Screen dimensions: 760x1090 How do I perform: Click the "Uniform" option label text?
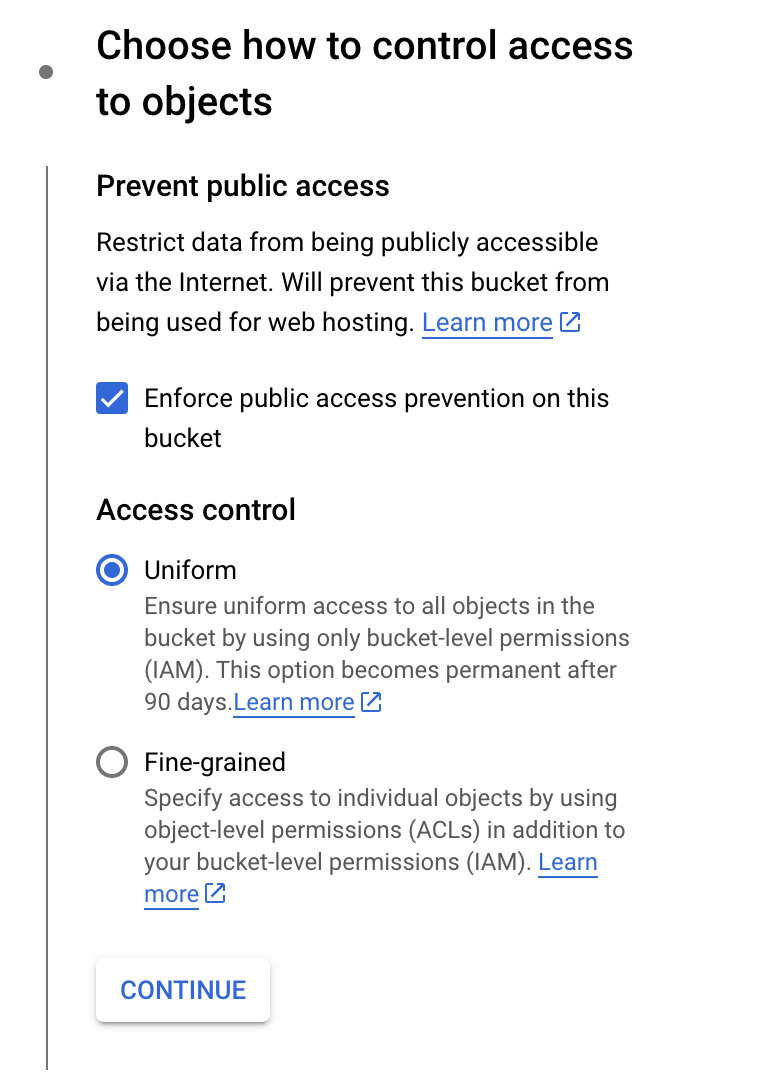coord(190,571)
